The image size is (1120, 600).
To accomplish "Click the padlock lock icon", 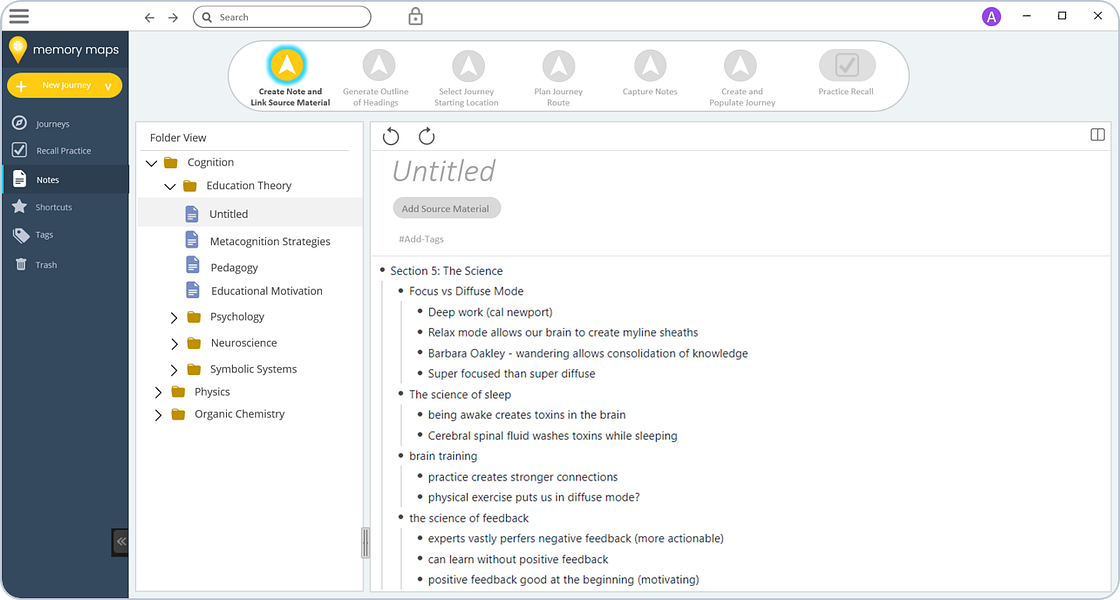I will tap(416, 16).
